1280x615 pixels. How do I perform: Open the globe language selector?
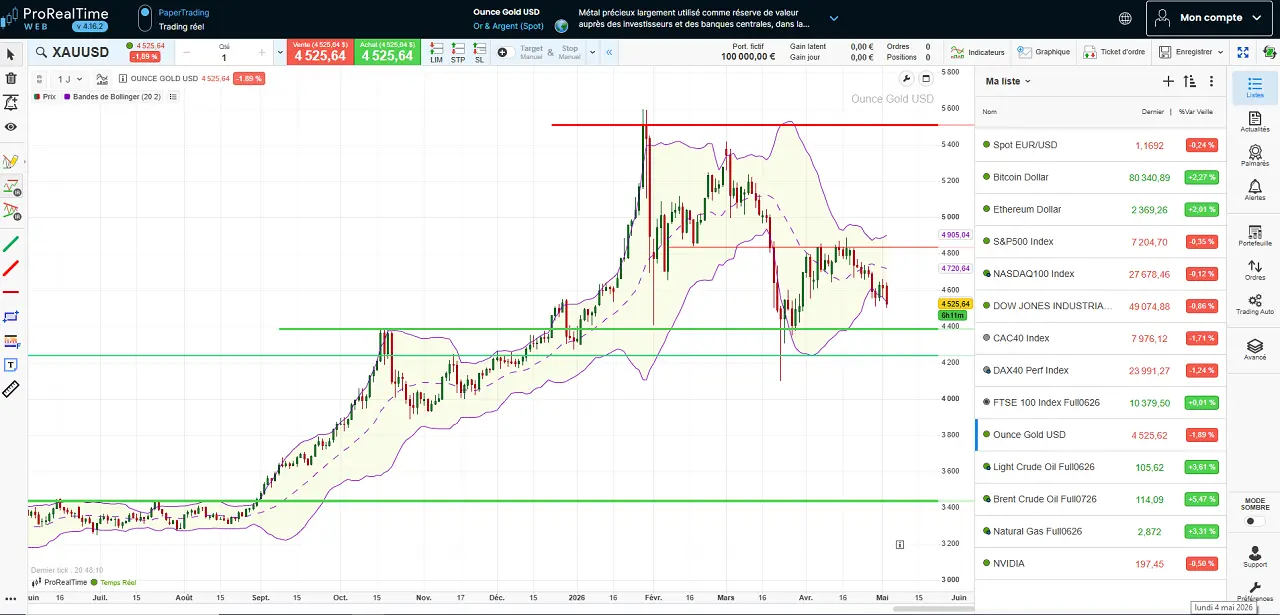coord(1125,18)
